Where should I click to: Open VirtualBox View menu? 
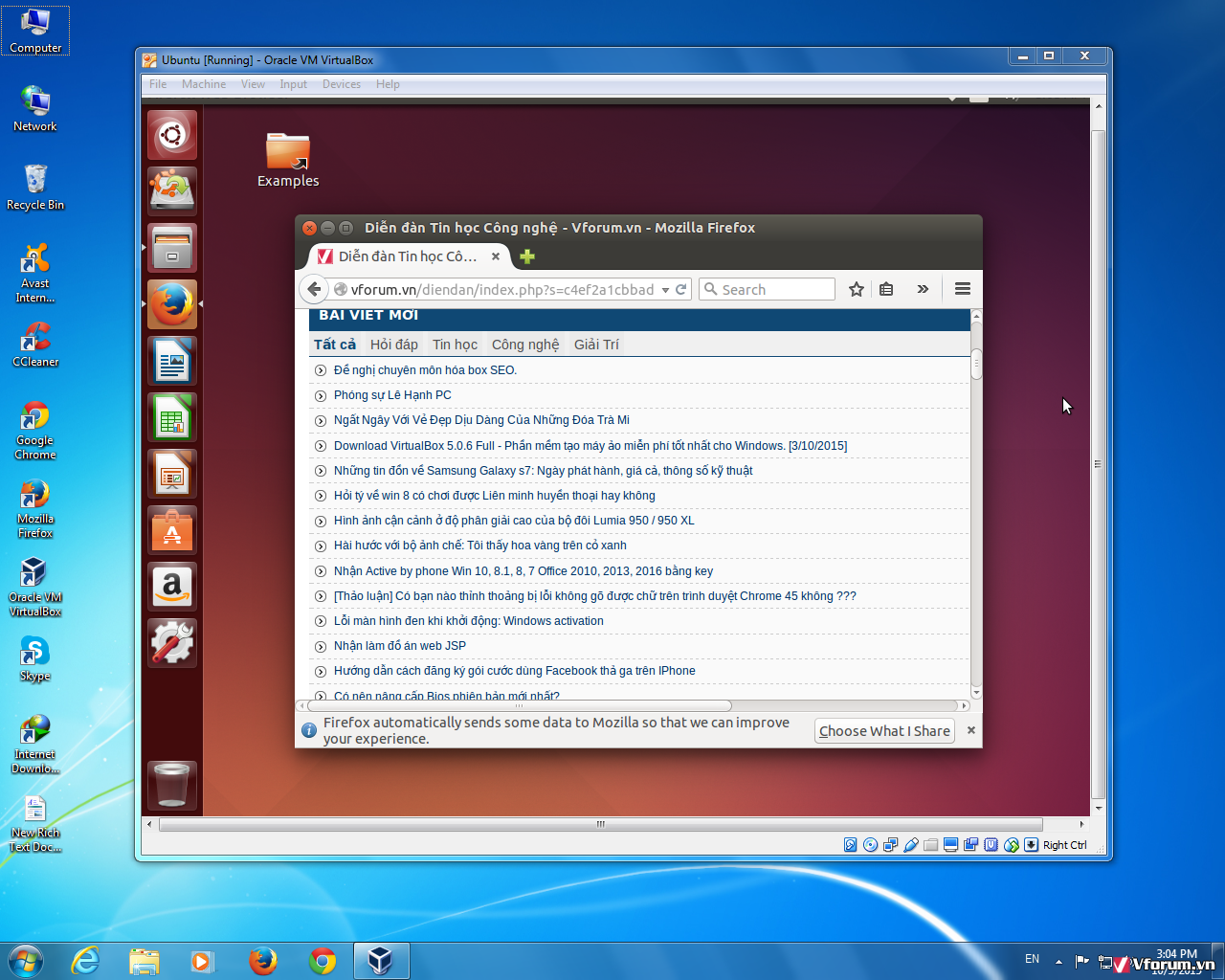click(253, 84)
